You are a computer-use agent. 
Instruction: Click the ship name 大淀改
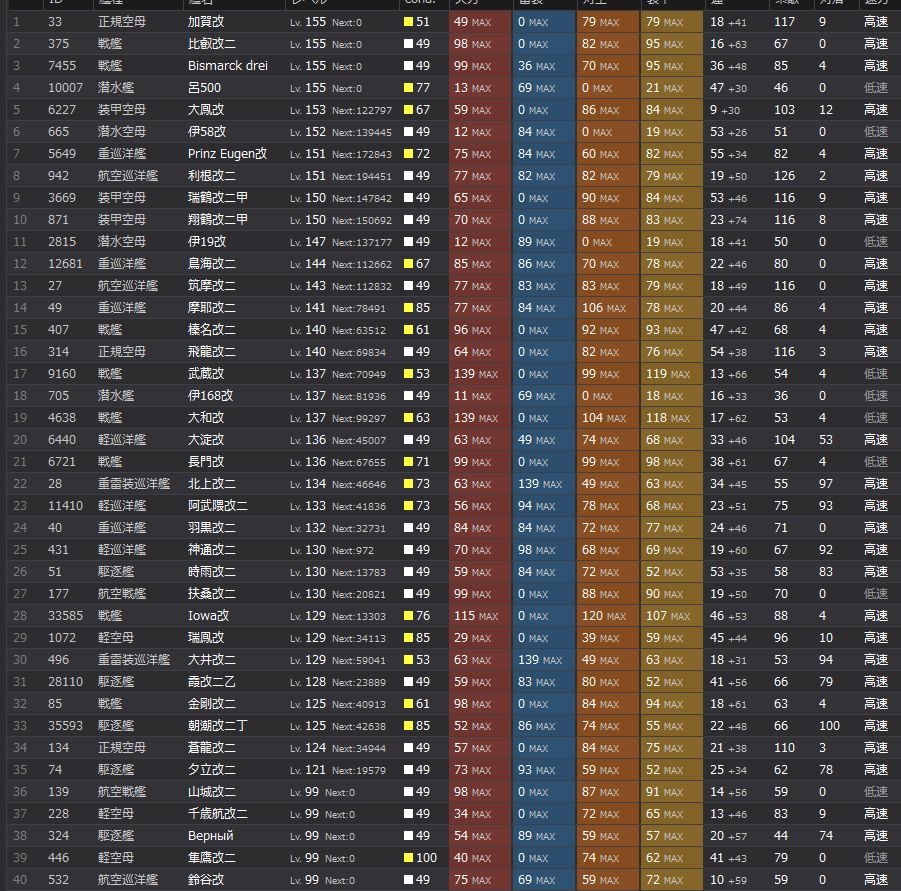click(206, 440)
